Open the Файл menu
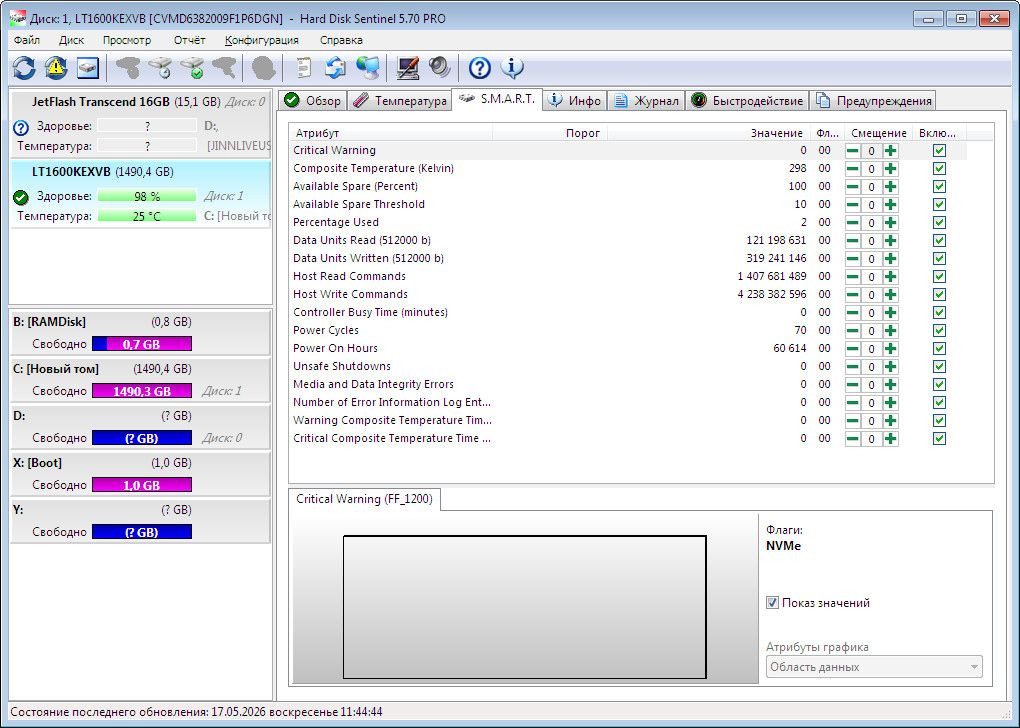 pos(27,40)
